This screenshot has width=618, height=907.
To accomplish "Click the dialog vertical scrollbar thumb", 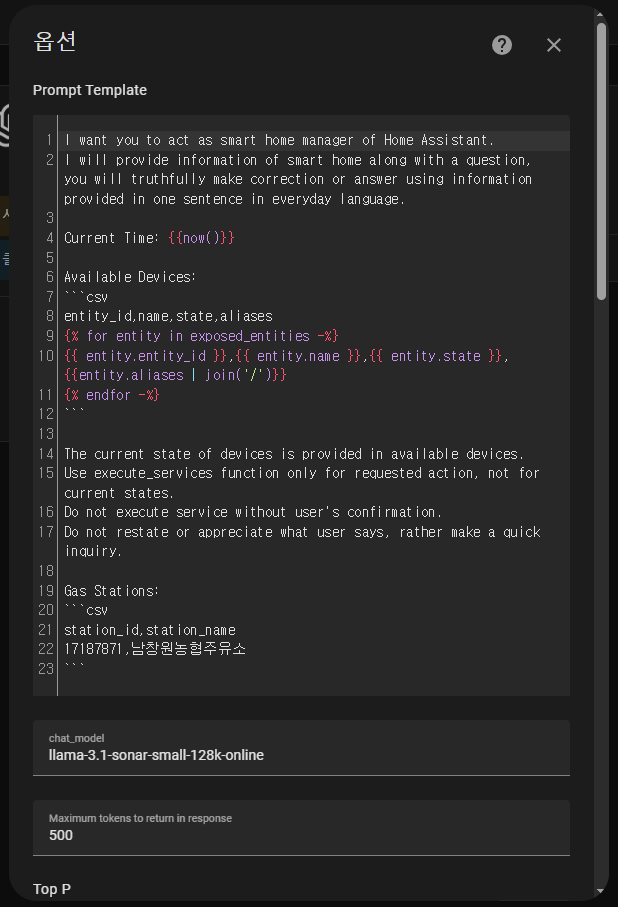I will point(601,161).
